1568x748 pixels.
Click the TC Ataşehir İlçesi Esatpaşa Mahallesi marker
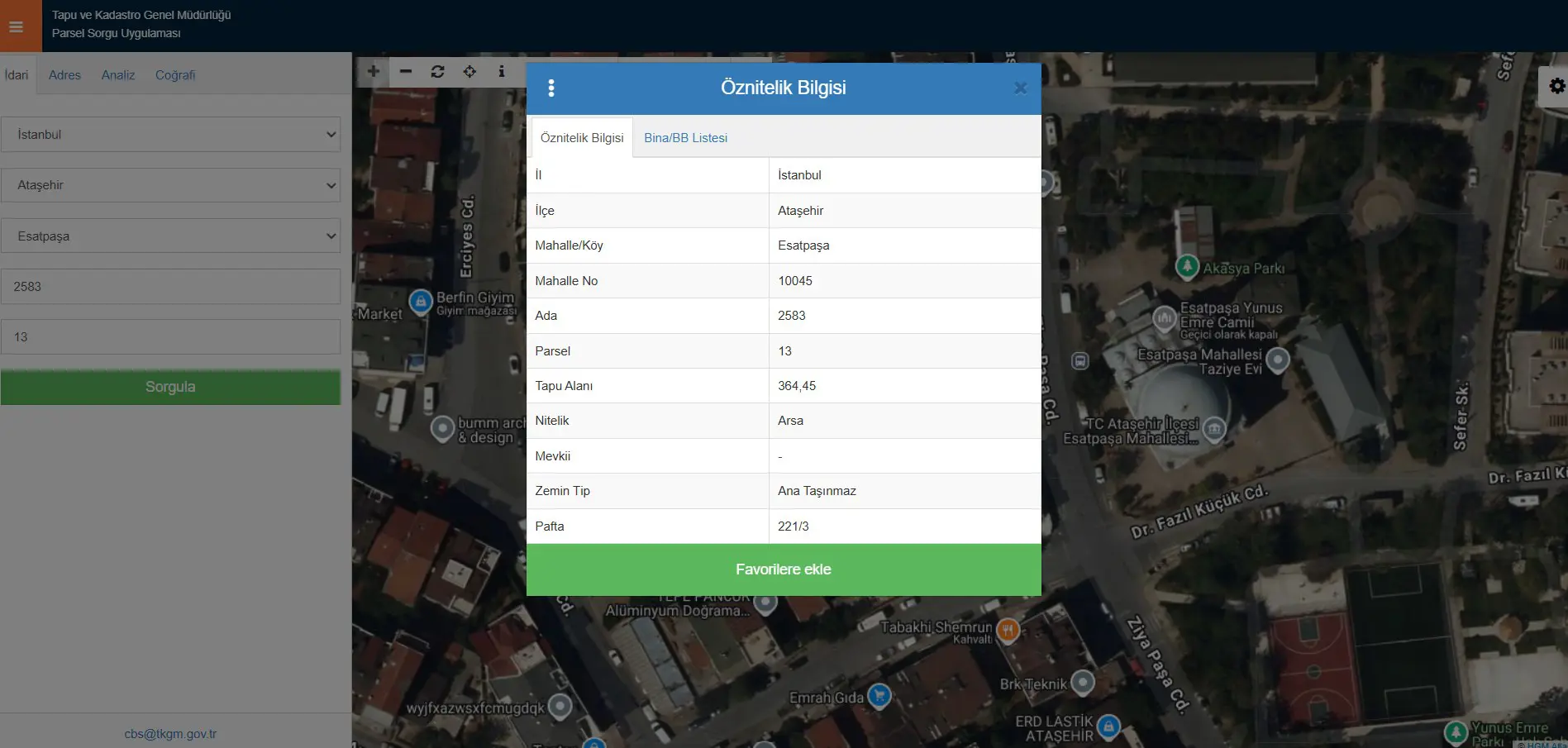[1214, 429]
